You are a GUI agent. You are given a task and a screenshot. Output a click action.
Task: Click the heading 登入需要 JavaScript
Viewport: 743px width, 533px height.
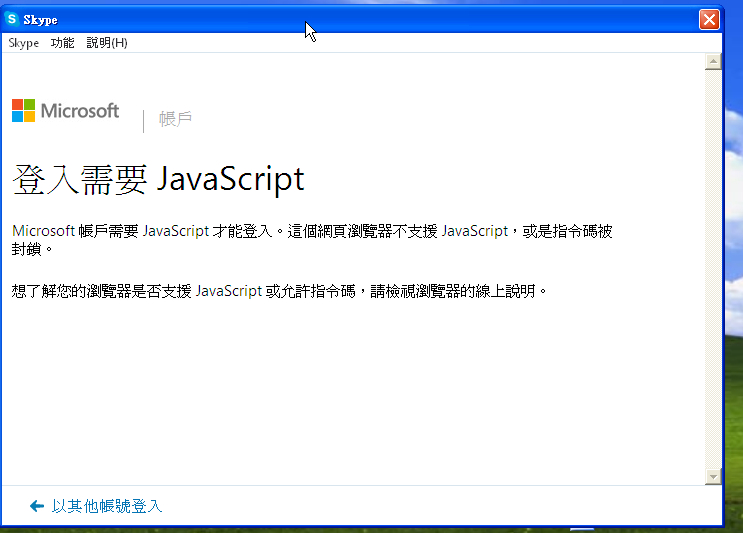[158, 180]
